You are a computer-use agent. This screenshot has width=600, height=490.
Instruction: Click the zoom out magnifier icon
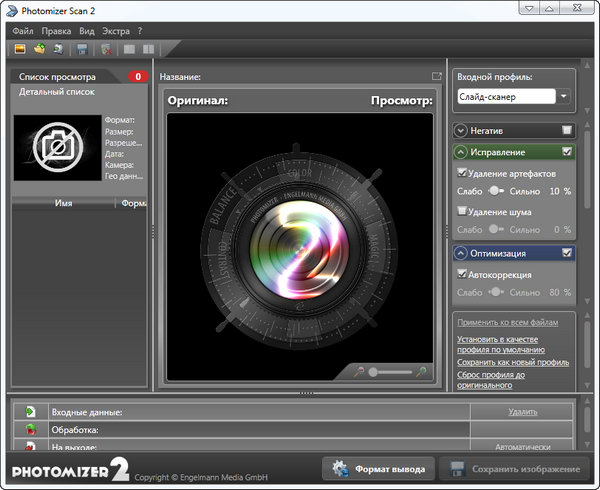(359, 372)
